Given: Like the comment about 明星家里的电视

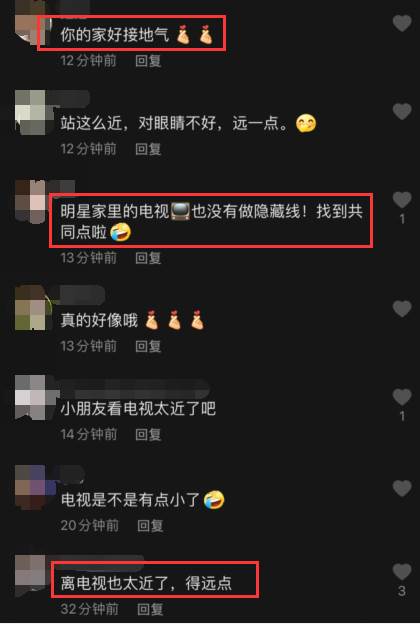Looking at the screenshot, I should coord(402,200).
